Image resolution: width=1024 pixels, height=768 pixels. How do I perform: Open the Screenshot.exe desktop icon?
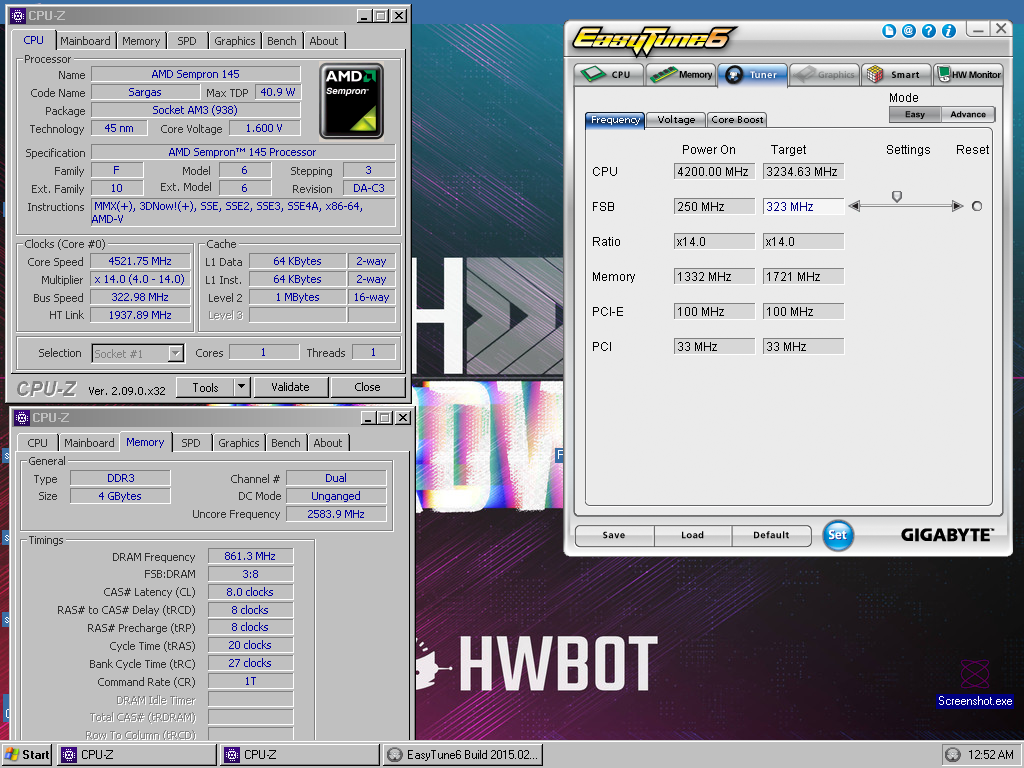974,683
